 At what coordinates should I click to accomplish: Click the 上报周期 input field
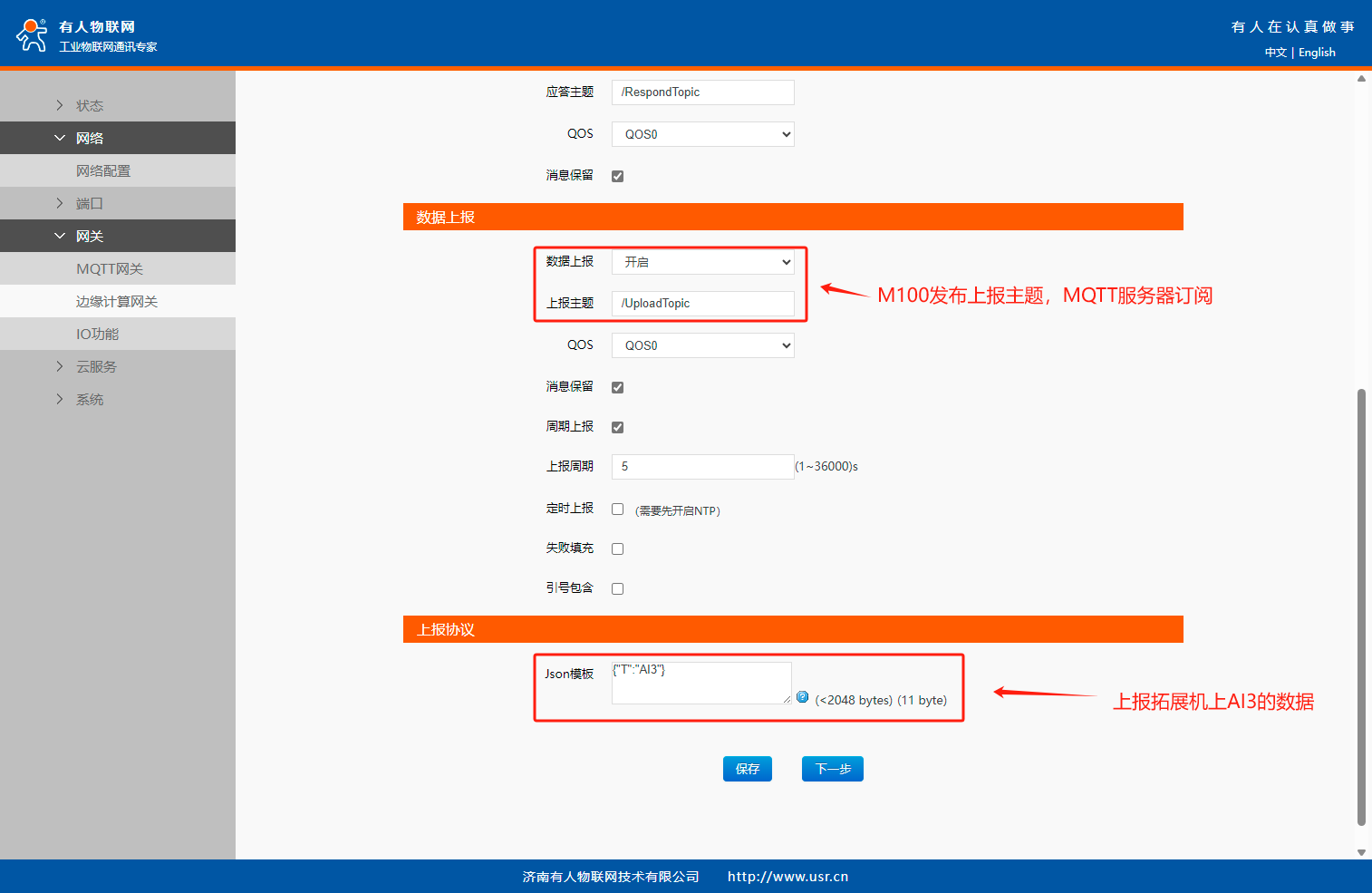(x=702, y=467)
